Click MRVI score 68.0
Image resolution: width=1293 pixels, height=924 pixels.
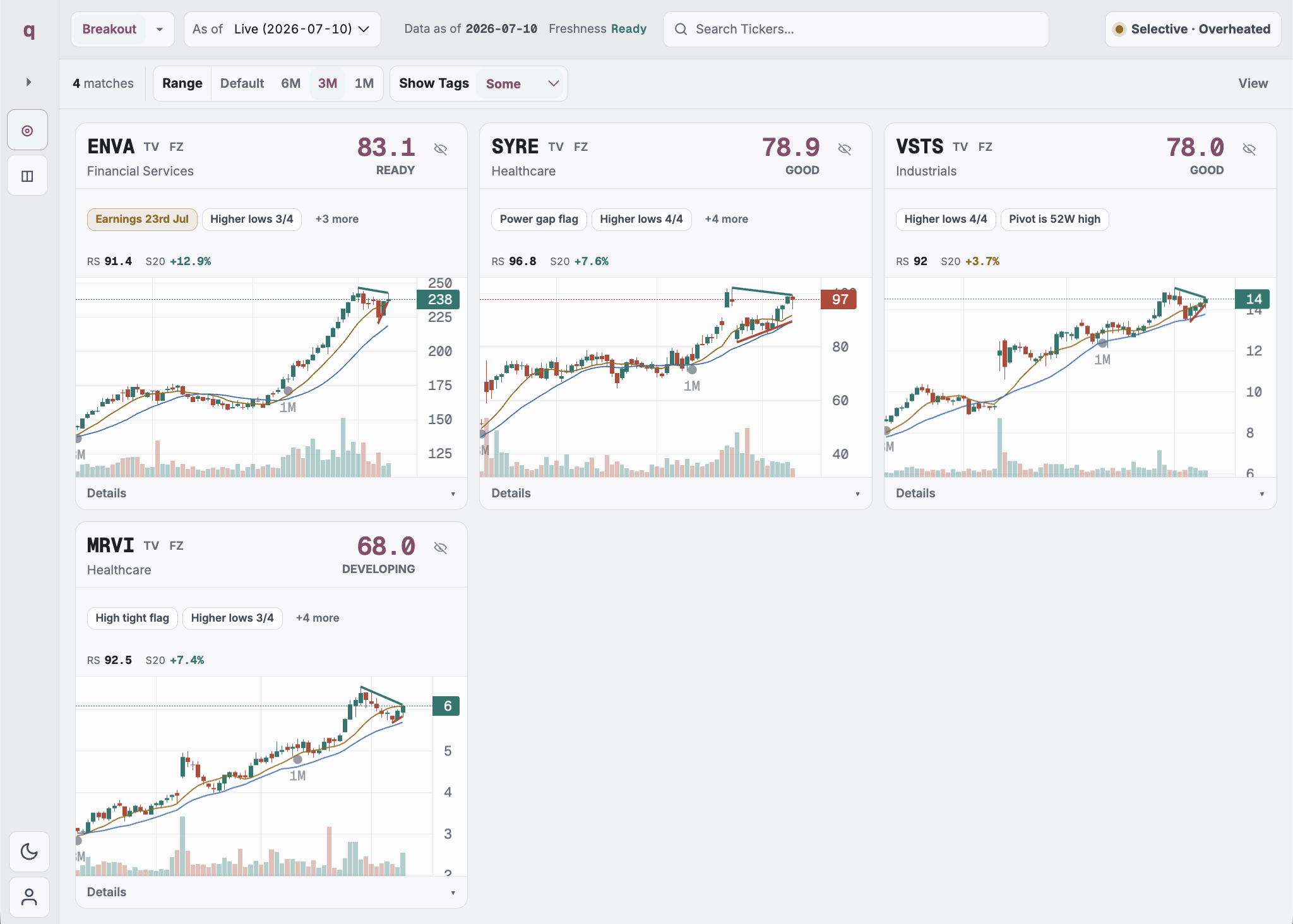(x=386, y=547)
